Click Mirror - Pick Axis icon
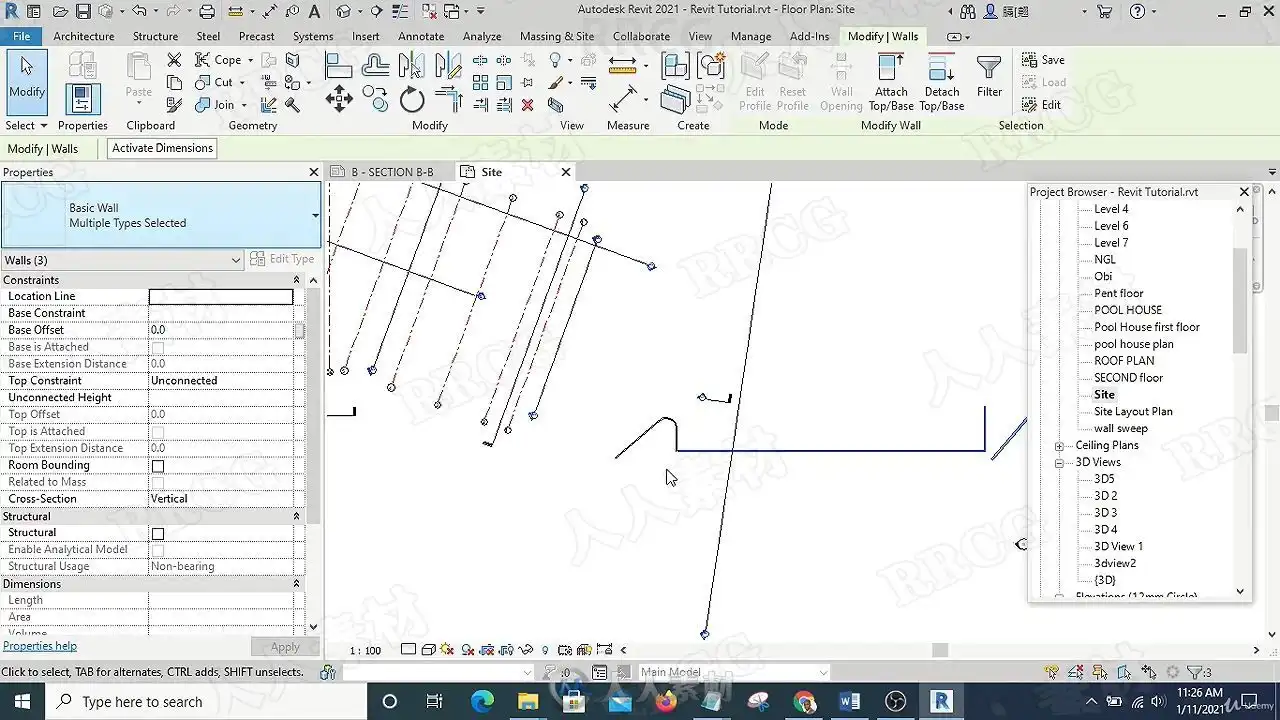This screenshot has height=720, width=1280. tap(411, 65)
